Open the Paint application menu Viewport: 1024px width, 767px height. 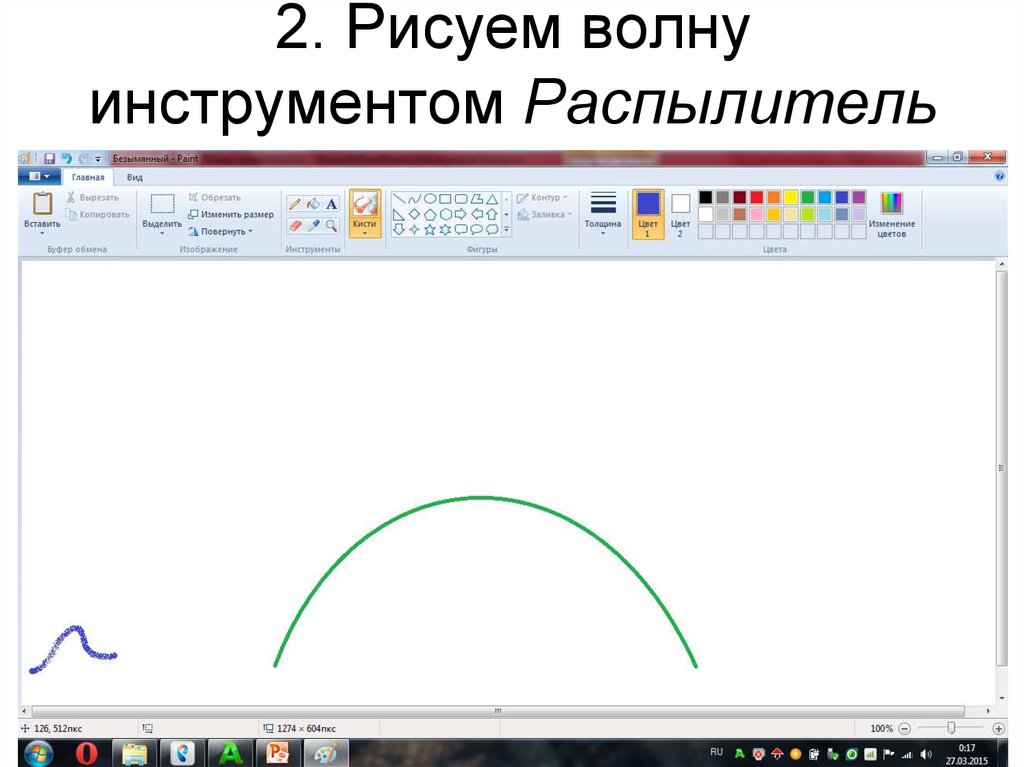[38, 176]
